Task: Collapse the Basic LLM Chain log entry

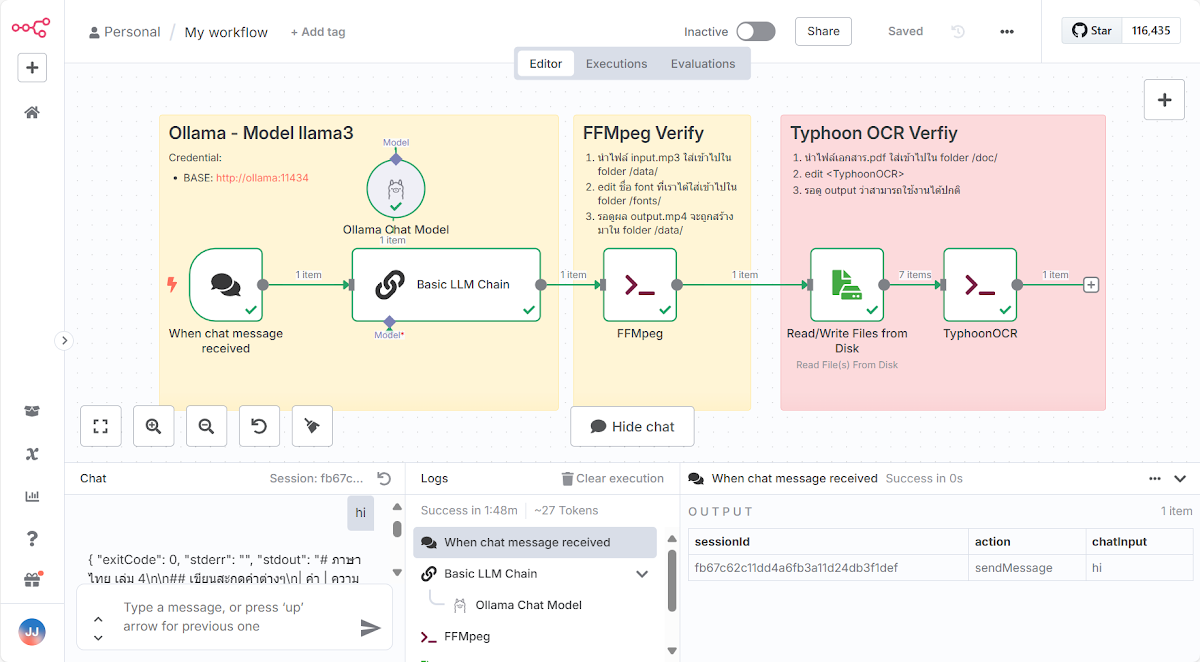Action: [x=642, y=574]
